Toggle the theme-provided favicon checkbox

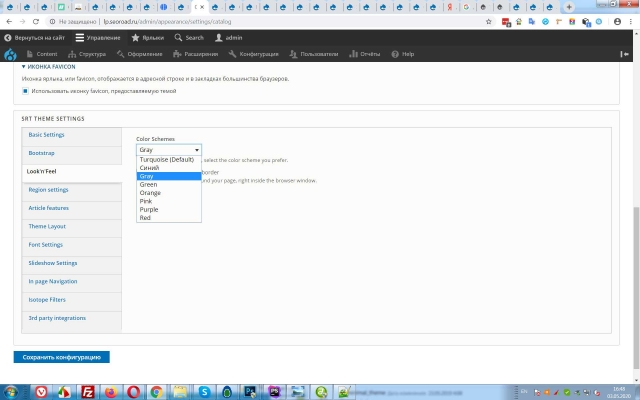[25, 91]
